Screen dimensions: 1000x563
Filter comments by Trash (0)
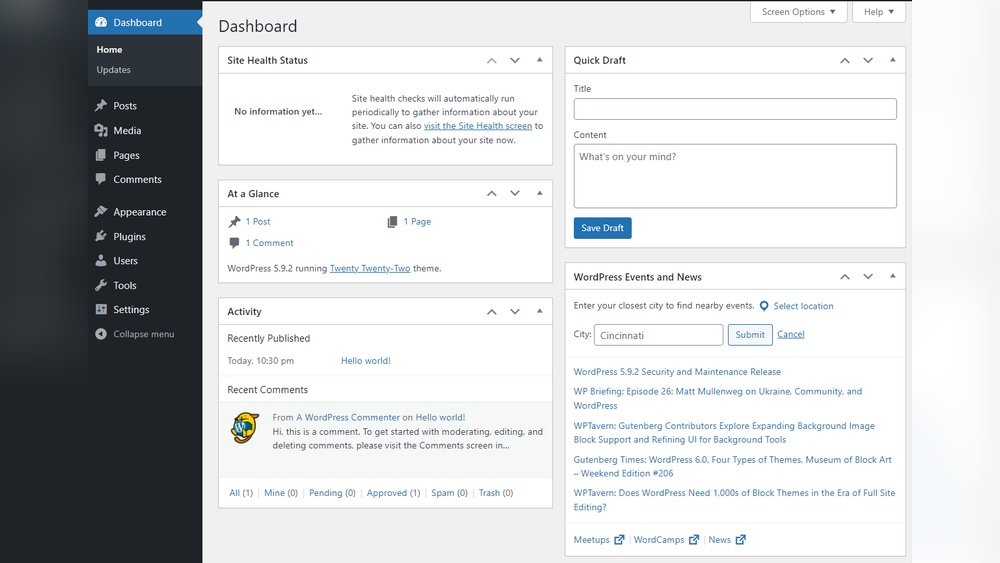pos(496,493)
